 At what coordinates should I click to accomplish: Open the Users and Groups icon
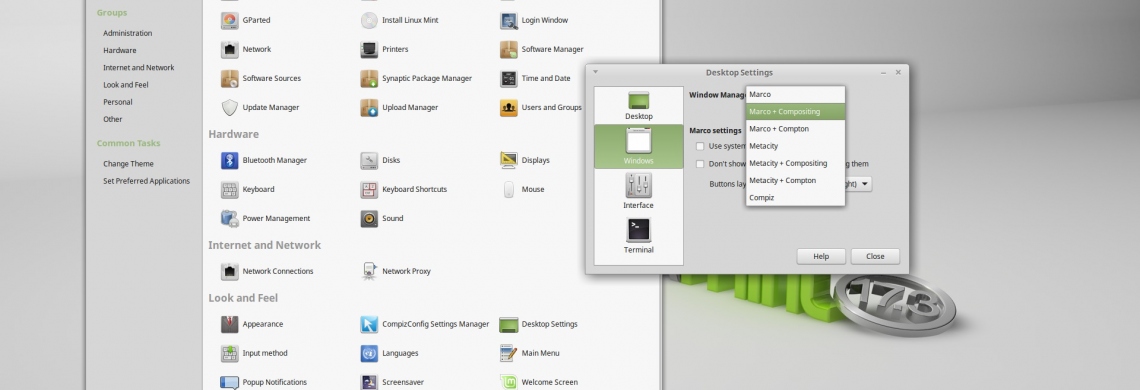509,108
